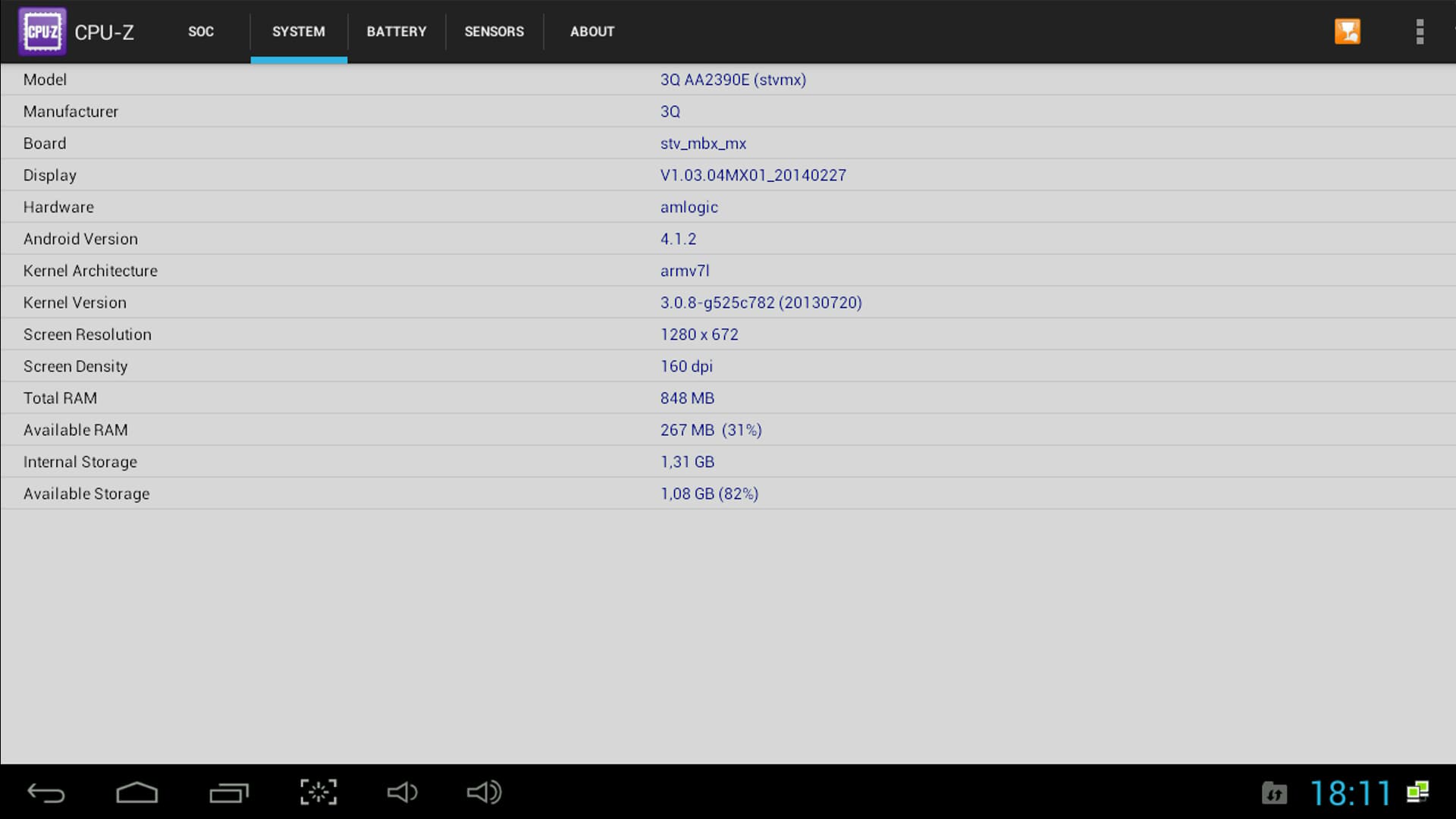Tap the Android home navigation icon
This screenshot has width=1456, height=819.
(136, 792)
